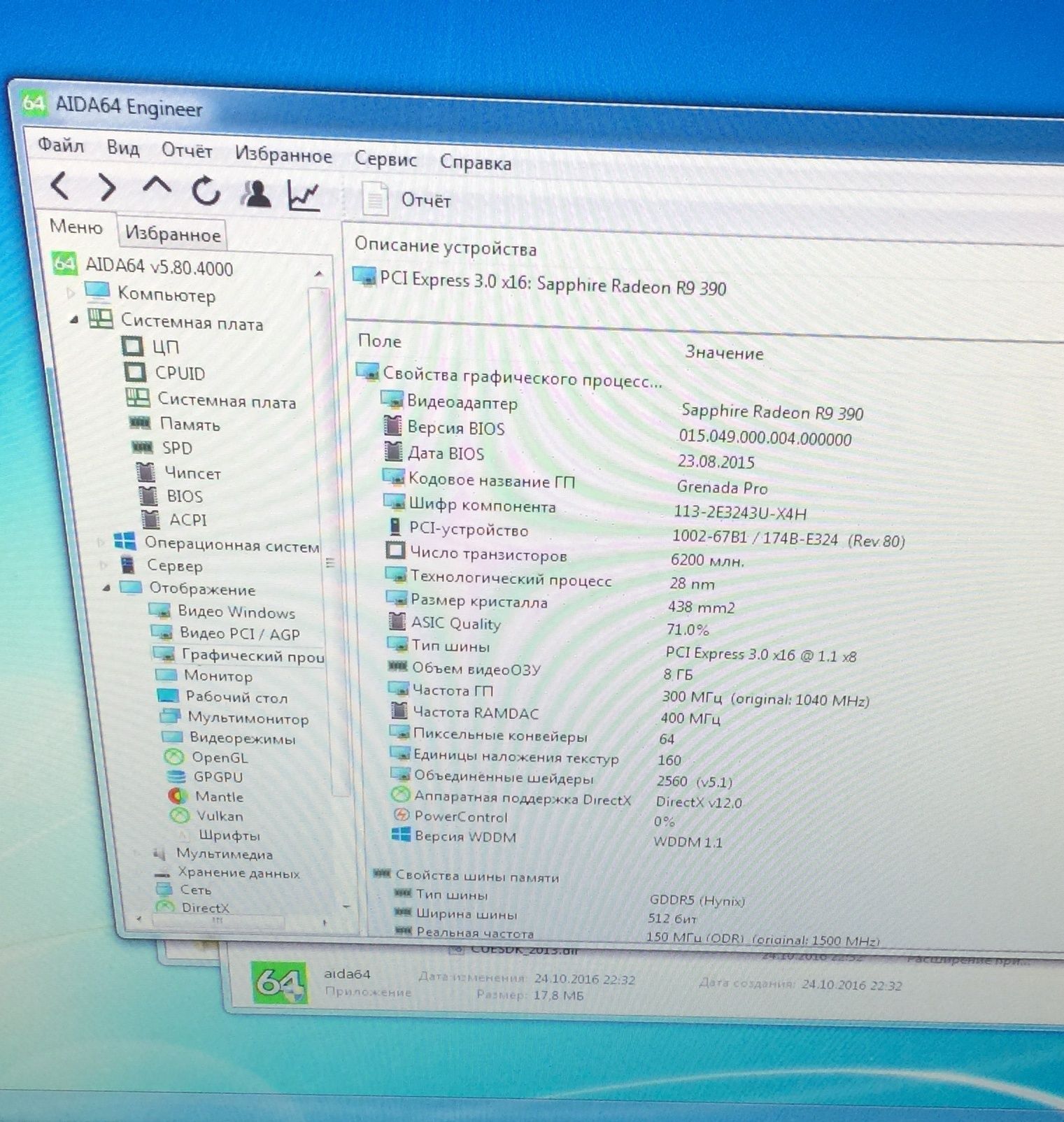The width and height of the screenshot is (1064, 1122).
Task: Click Аппаратная поддержка DirectX icon
Action: (400, 795)
